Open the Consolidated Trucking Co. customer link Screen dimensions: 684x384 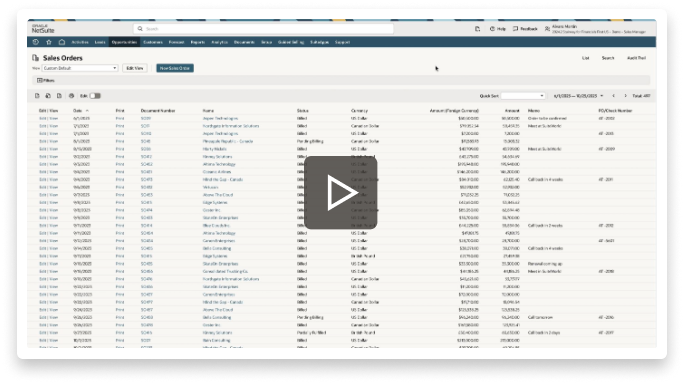pyautogui.click(x=226, y=271)
